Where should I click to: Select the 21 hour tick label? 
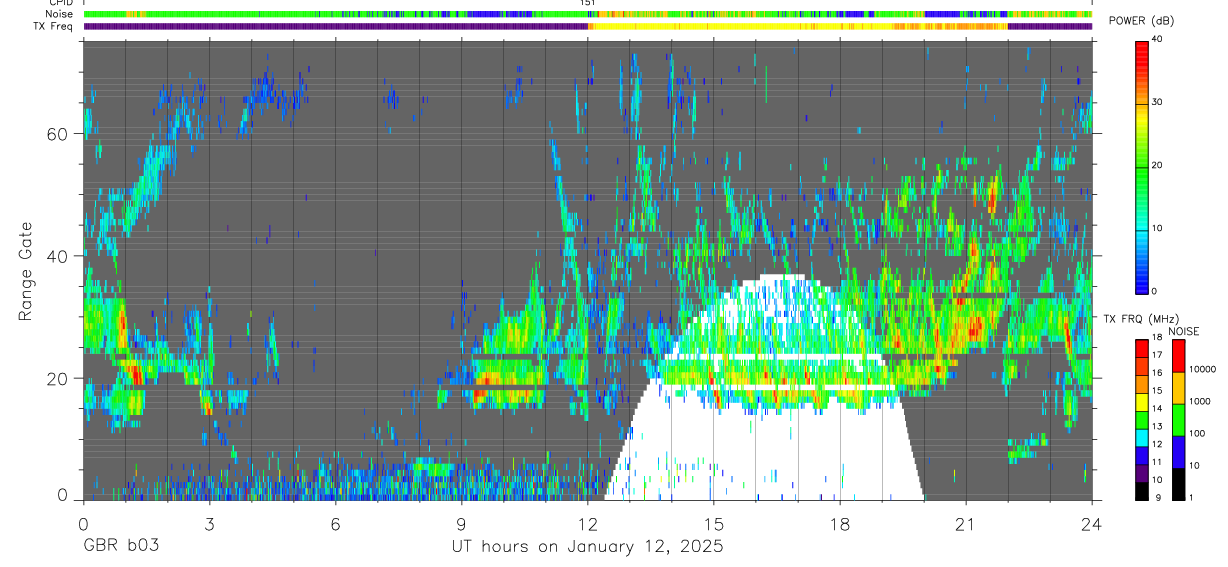point(966,524)
